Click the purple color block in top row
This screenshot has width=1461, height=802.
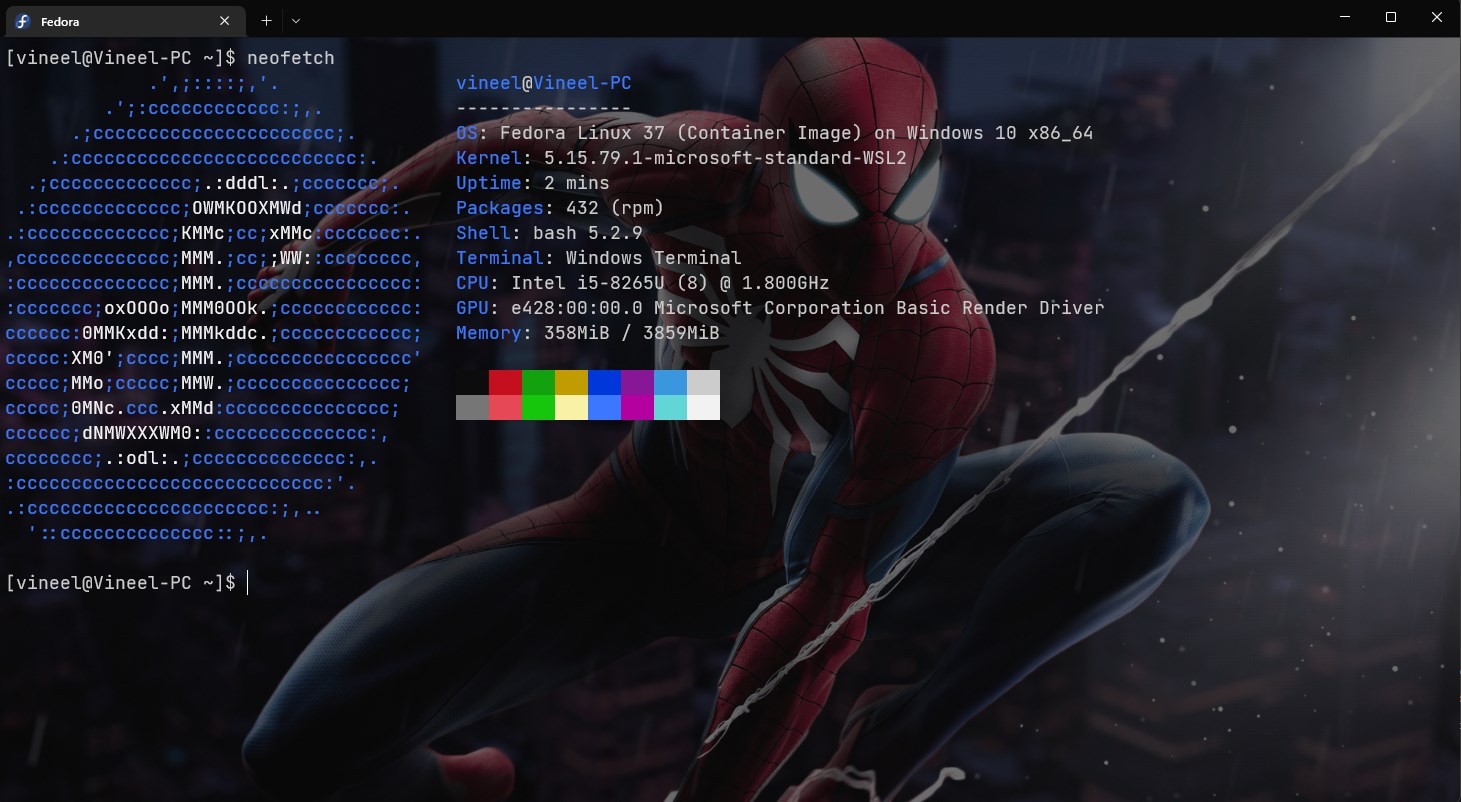pyautogui.click(x=637, y=382)
